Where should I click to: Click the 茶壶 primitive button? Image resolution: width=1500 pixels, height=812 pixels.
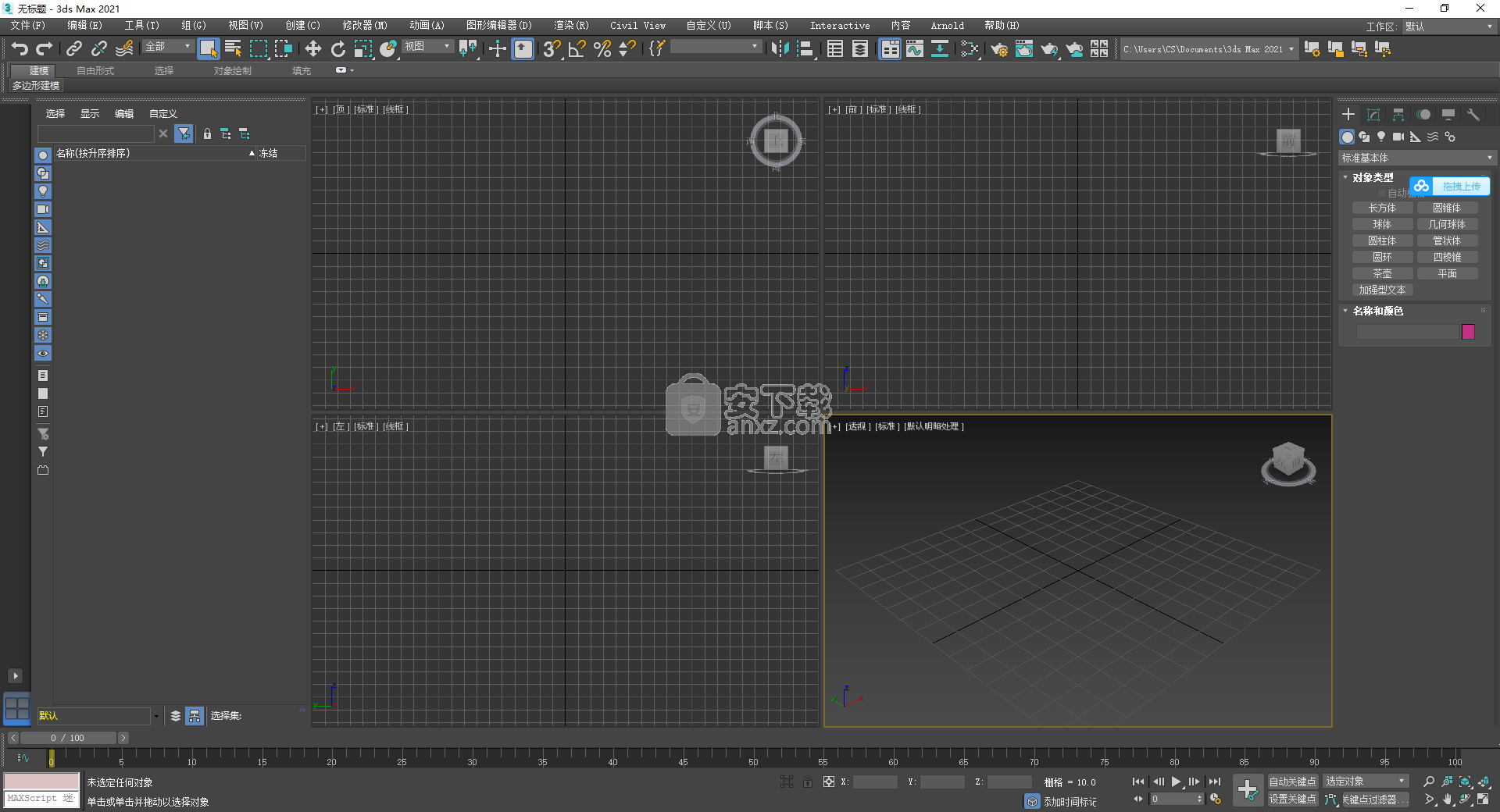coord(1382,274)
